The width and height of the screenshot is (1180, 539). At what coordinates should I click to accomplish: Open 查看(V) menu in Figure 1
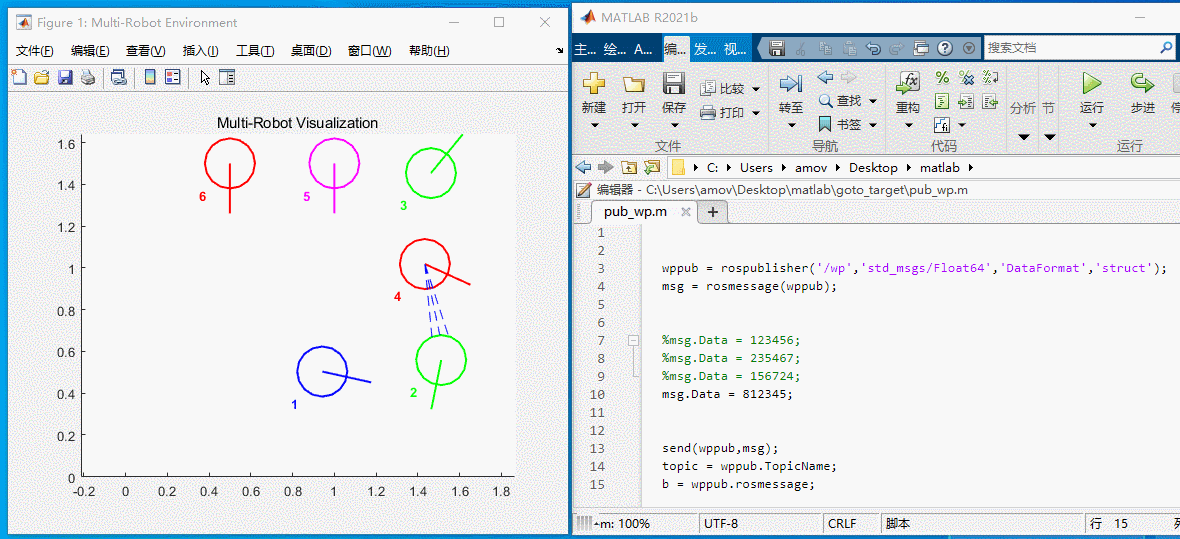tap(145, 50)
